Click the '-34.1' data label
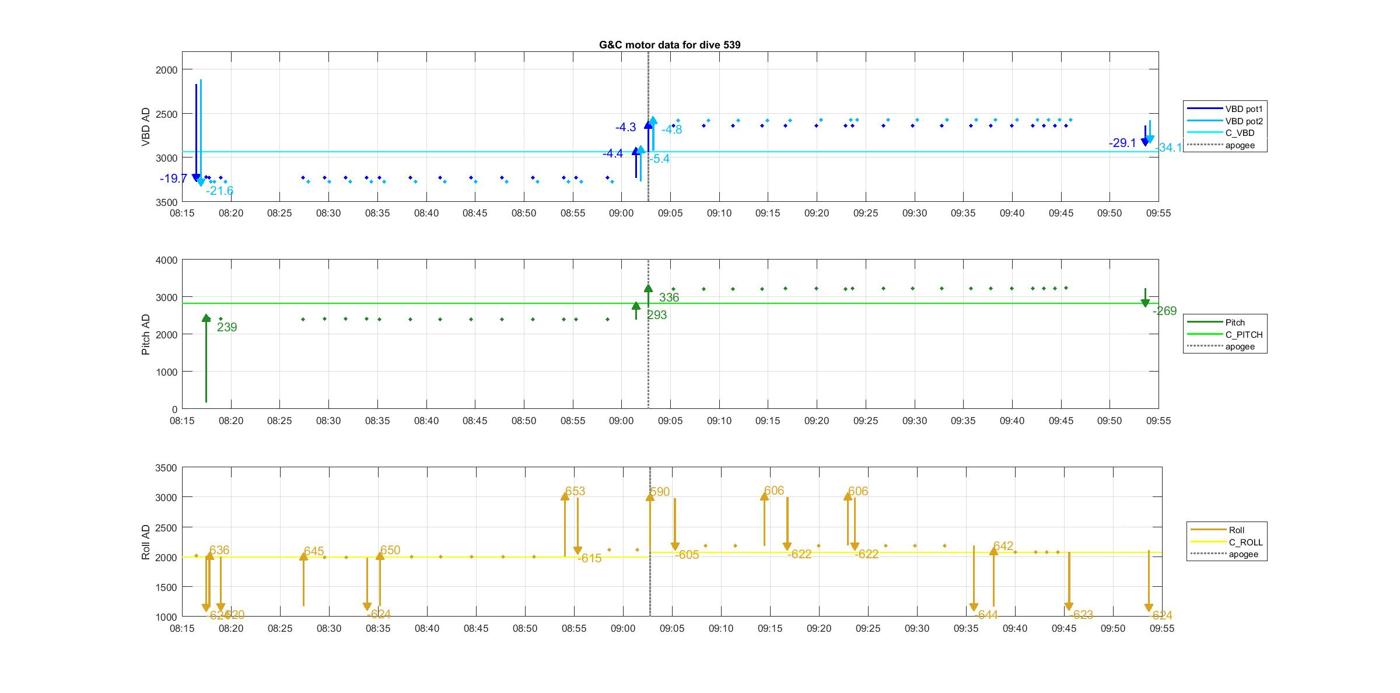The image size is (1400, 693). 1169,148
